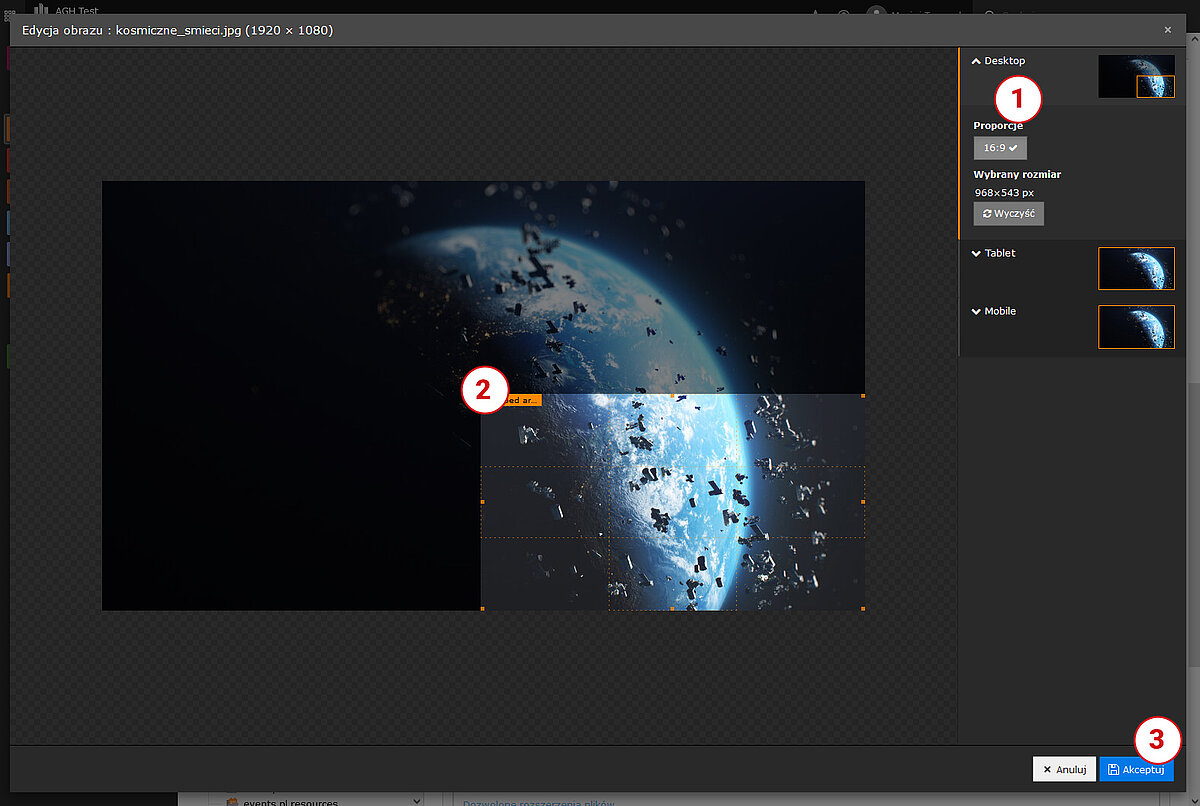This screenshot has height=806, width=1200.
Task: Click Wyczyść to reset the crop
Action: pyautogui.click(x=1008, y=214)
